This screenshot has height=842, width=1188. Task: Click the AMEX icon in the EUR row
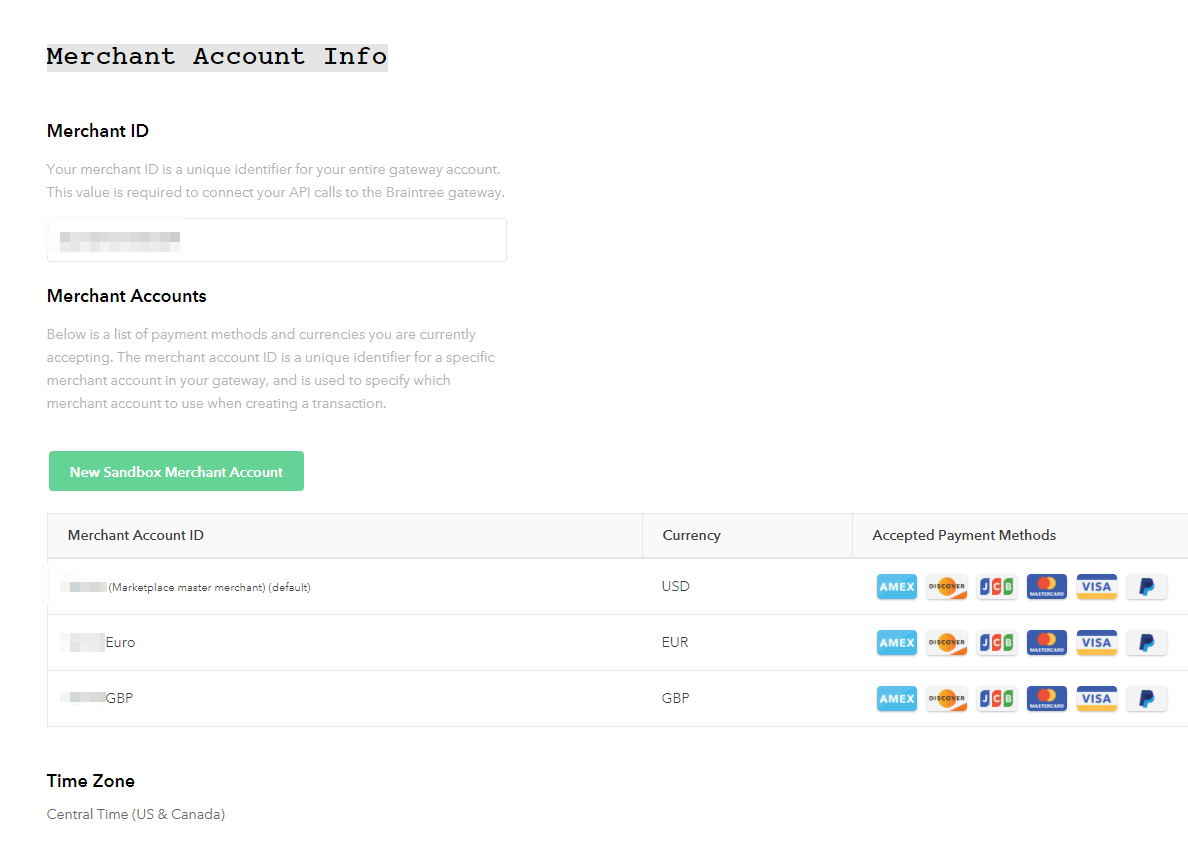tap(896, 643)
